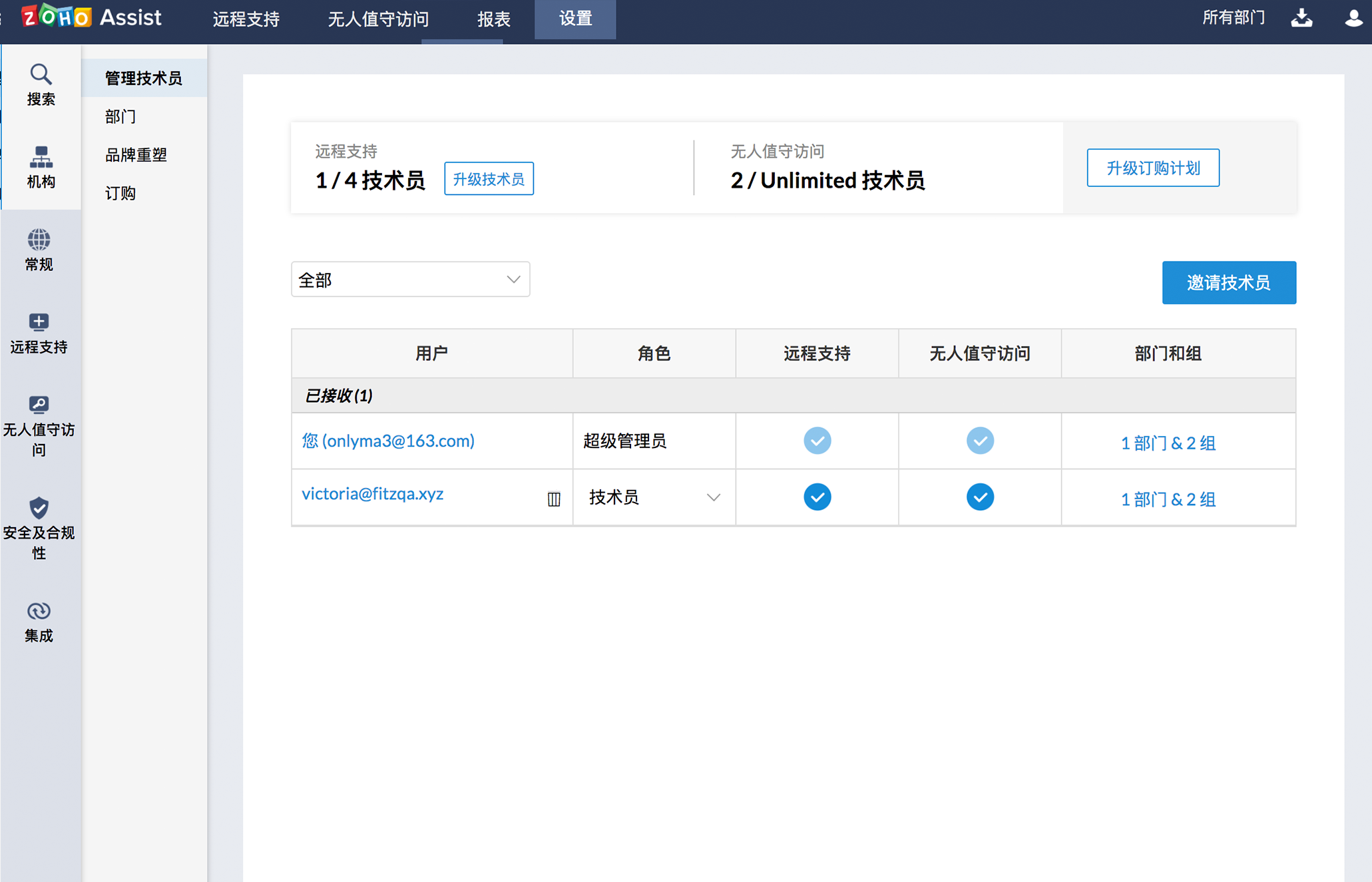
Task: Click the 升级订购计划 button
Action: tap(1152, 168)
